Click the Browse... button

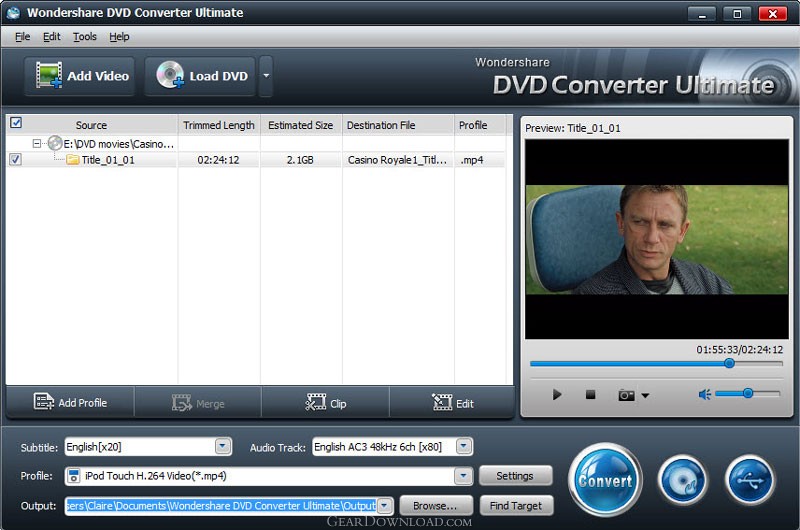tap(435, 506)
